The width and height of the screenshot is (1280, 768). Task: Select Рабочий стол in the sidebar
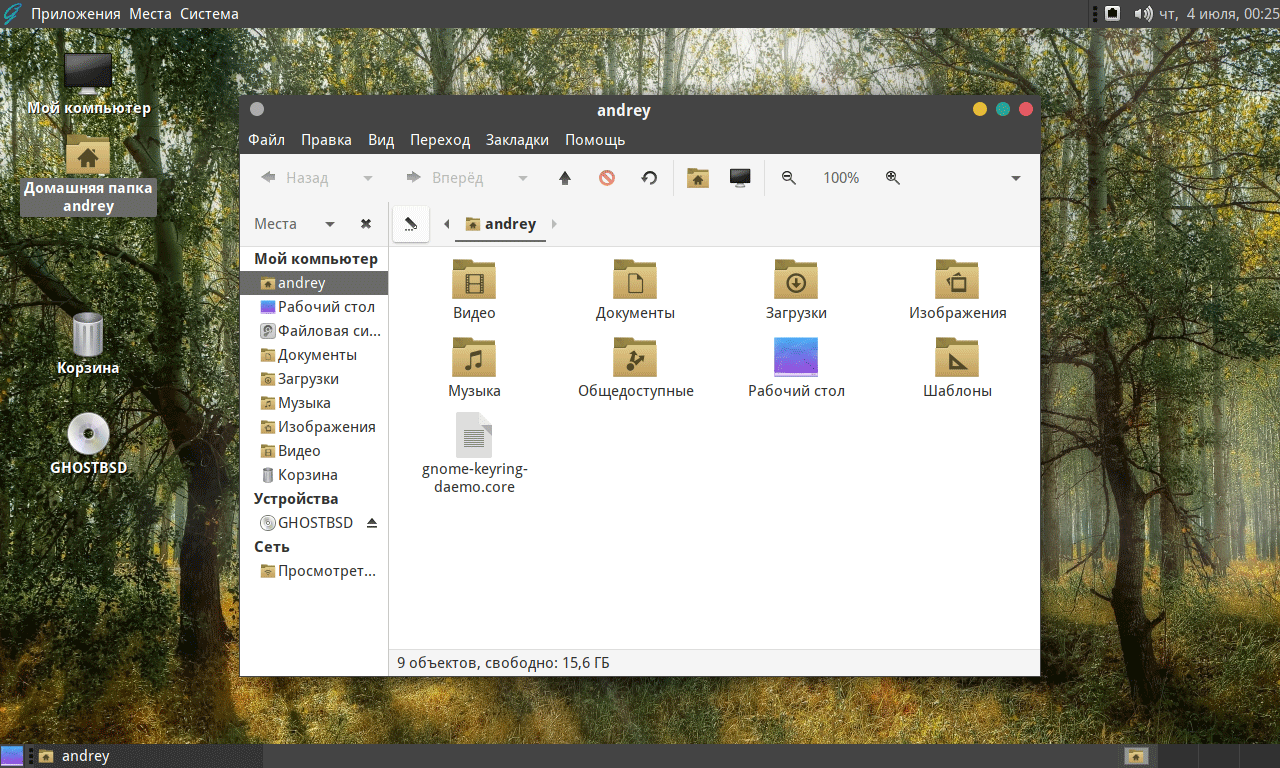(326, 307)
